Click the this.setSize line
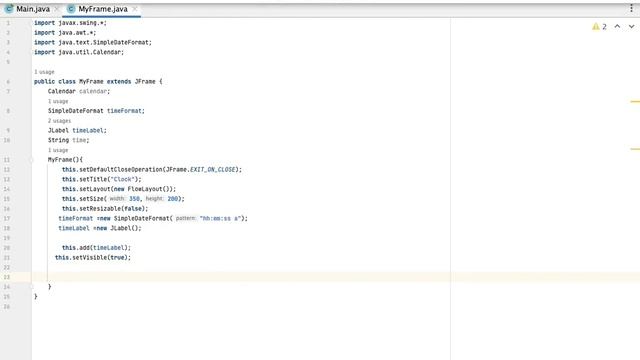 (x=123, y=199)
